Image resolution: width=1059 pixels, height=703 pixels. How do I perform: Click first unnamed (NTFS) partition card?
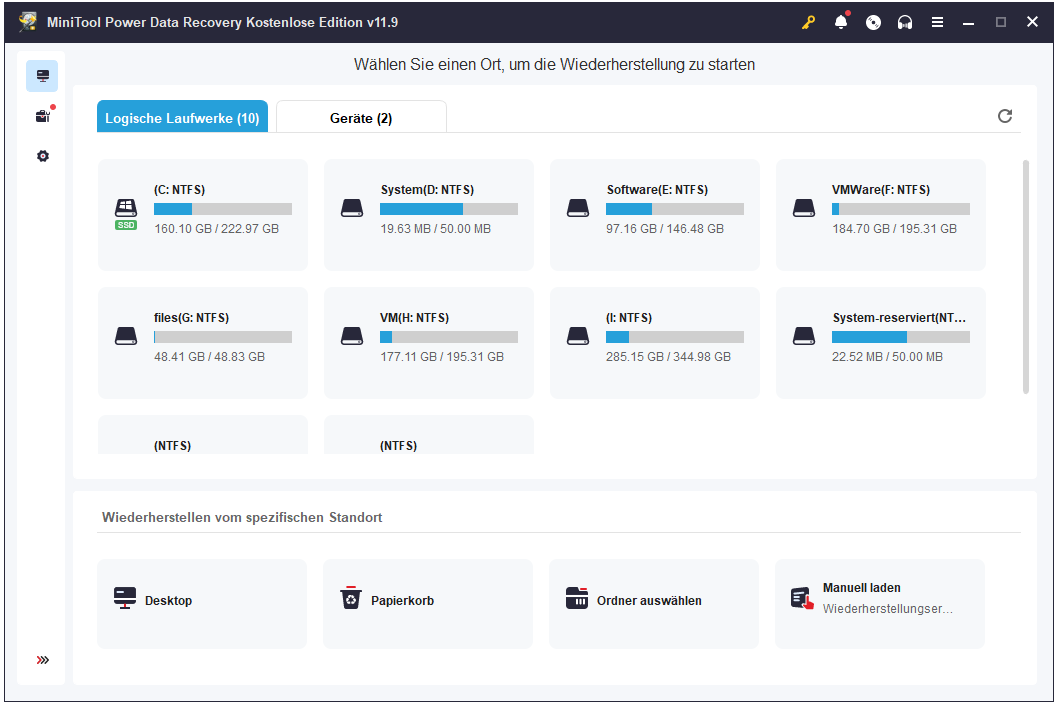pyautogui.click(x=203, y=435)
